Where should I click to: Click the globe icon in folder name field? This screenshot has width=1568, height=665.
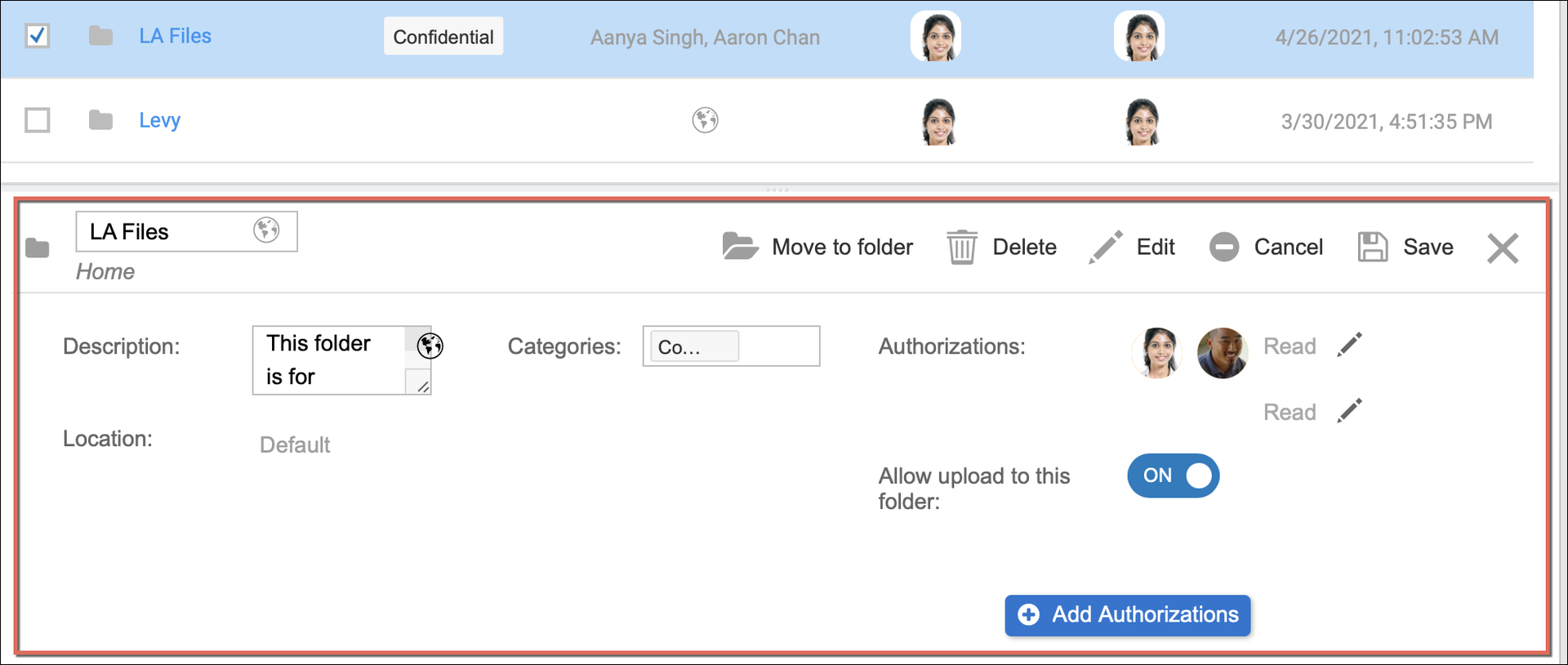(266, 230)
